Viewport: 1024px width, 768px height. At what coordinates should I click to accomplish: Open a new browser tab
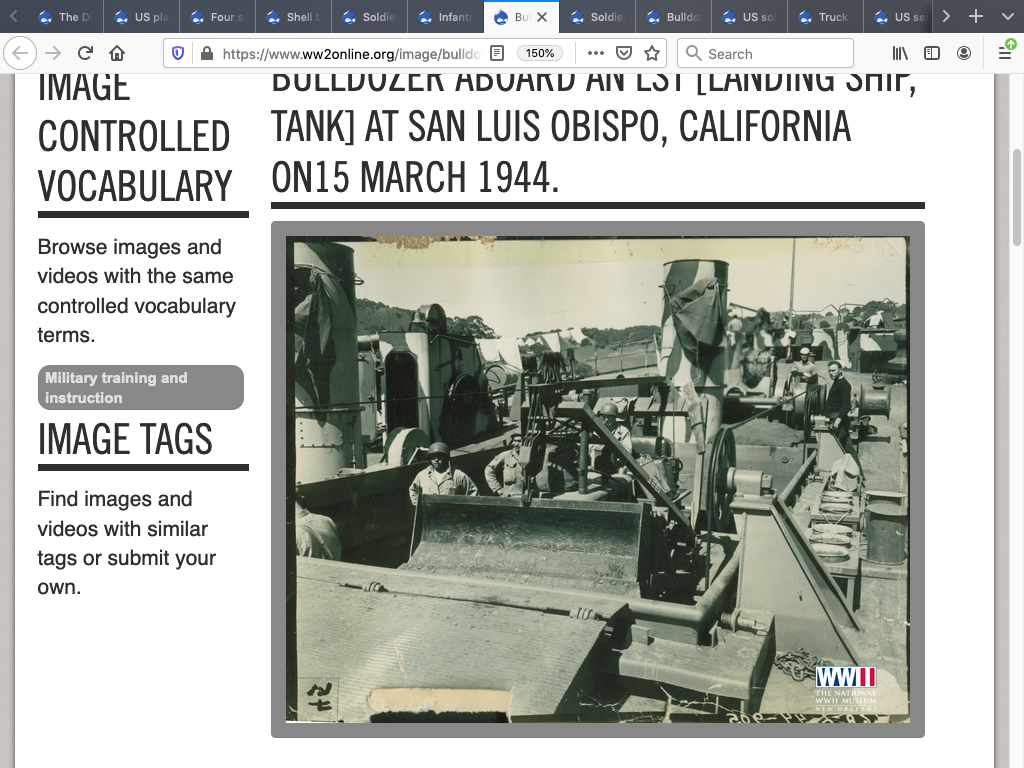coord(976,17)
